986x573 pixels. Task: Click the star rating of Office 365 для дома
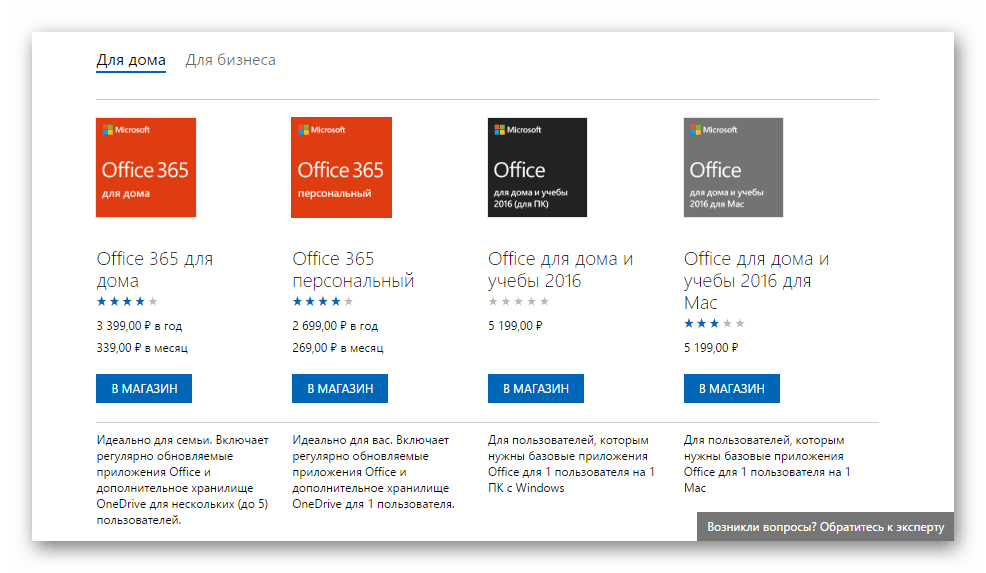click(x=127, y=301)
